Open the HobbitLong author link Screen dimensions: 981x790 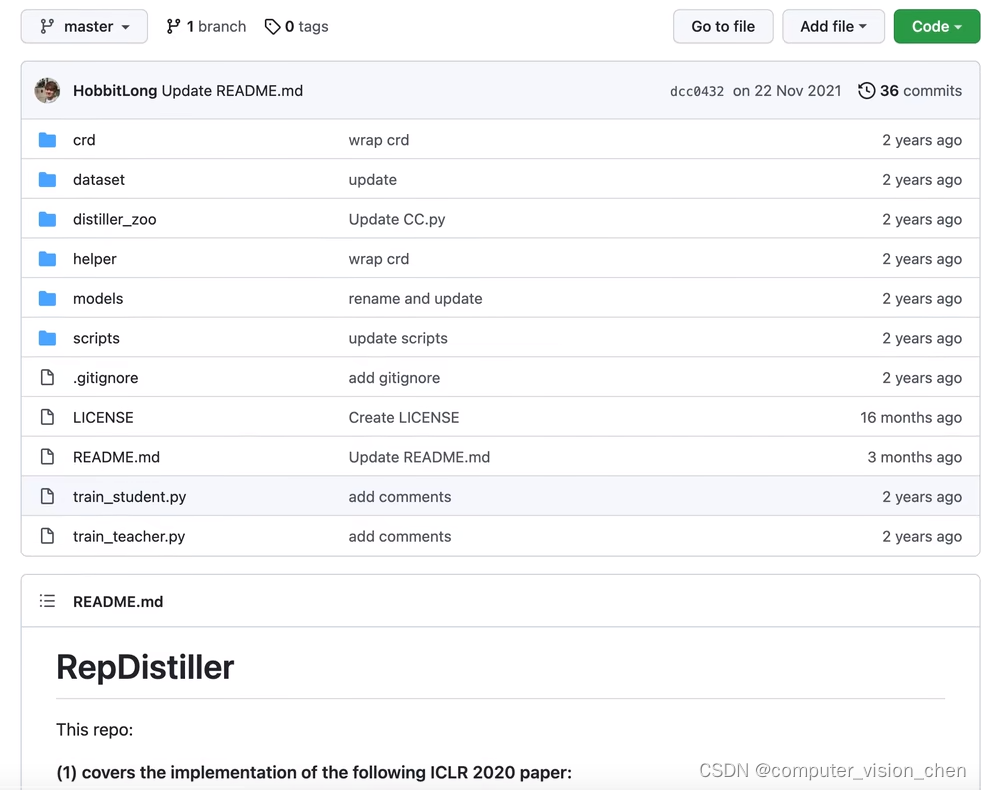pos(115,91)
